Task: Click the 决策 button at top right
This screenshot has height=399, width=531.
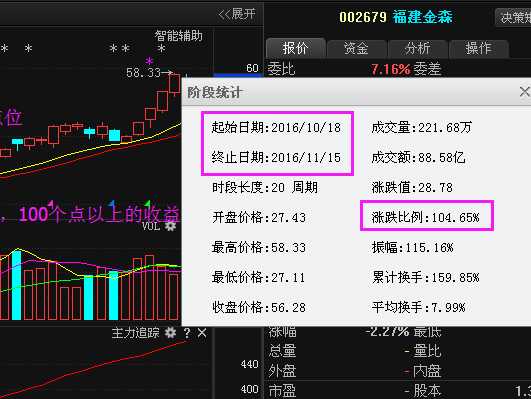Action: [x=514, y=17]
